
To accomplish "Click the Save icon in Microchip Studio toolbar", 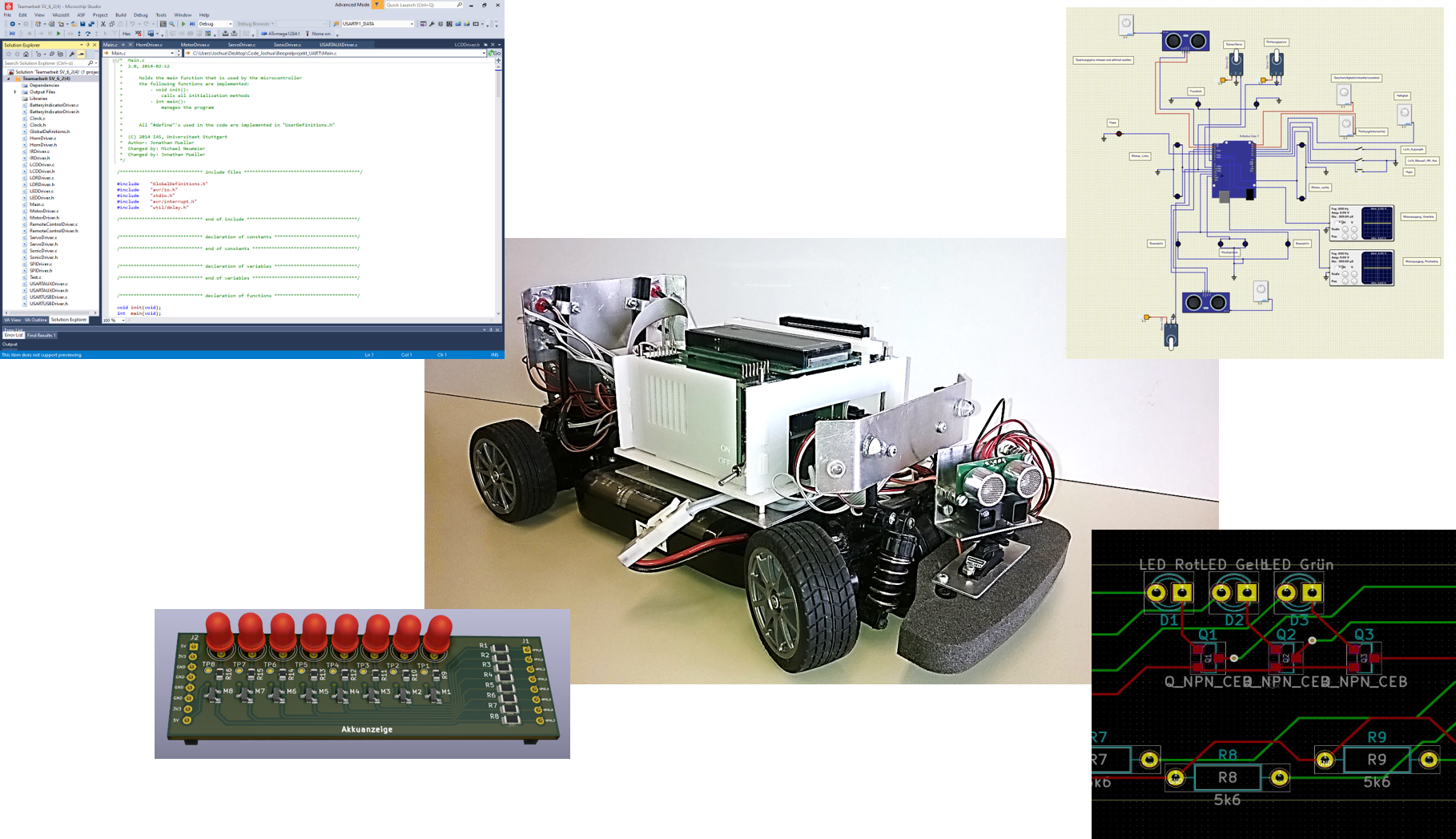I will (x=82, y=24).
